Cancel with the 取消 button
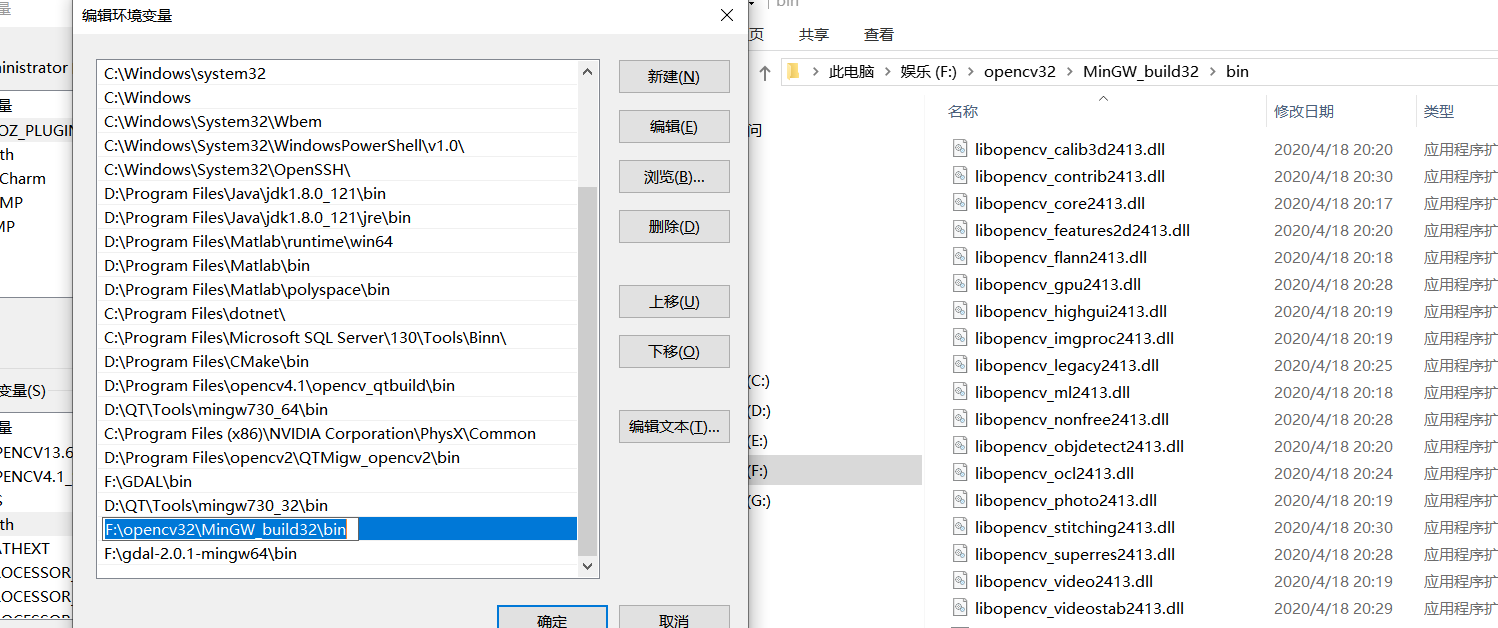 click(x=674, y=618)
